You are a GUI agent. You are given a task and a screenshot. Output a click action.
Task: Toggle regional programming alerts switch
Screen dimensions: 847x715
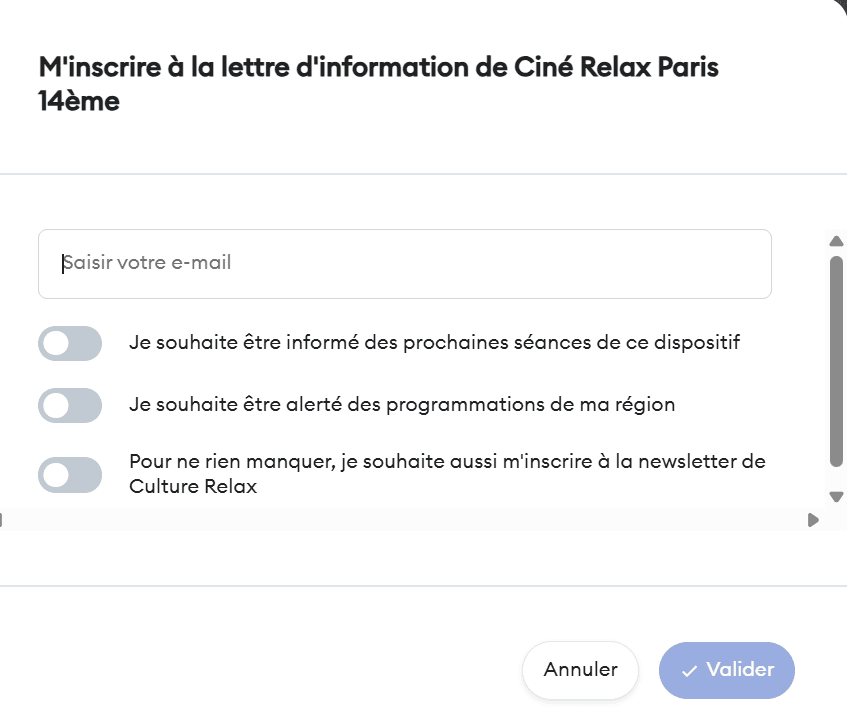tap(70, 405)
